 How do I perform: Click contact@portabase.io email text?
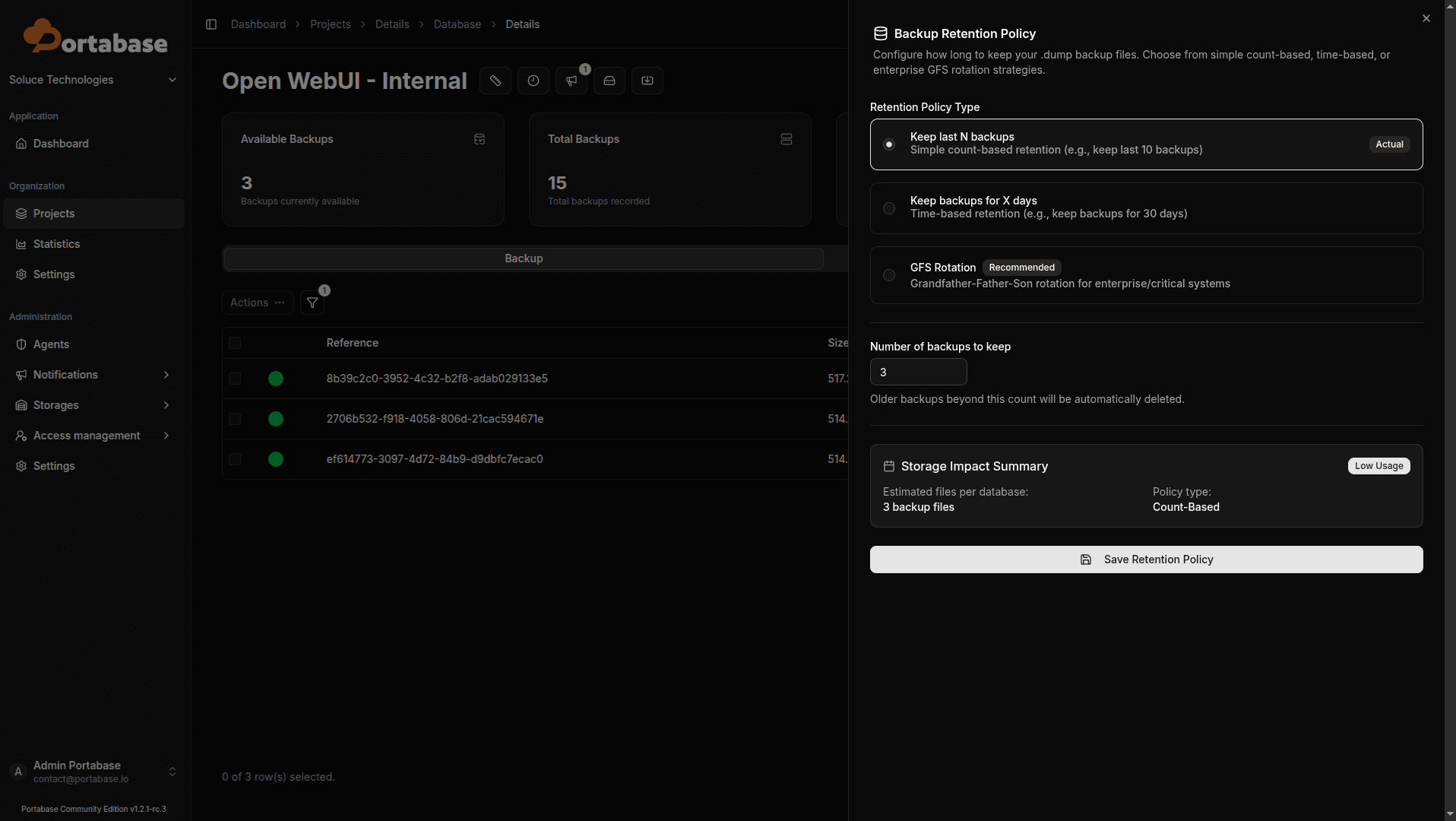[81, 779]
